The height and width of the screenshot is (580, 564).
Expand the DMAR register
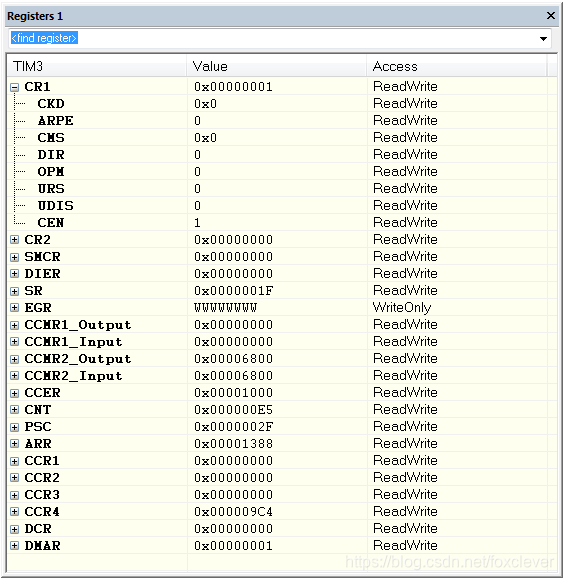(14, 546)
